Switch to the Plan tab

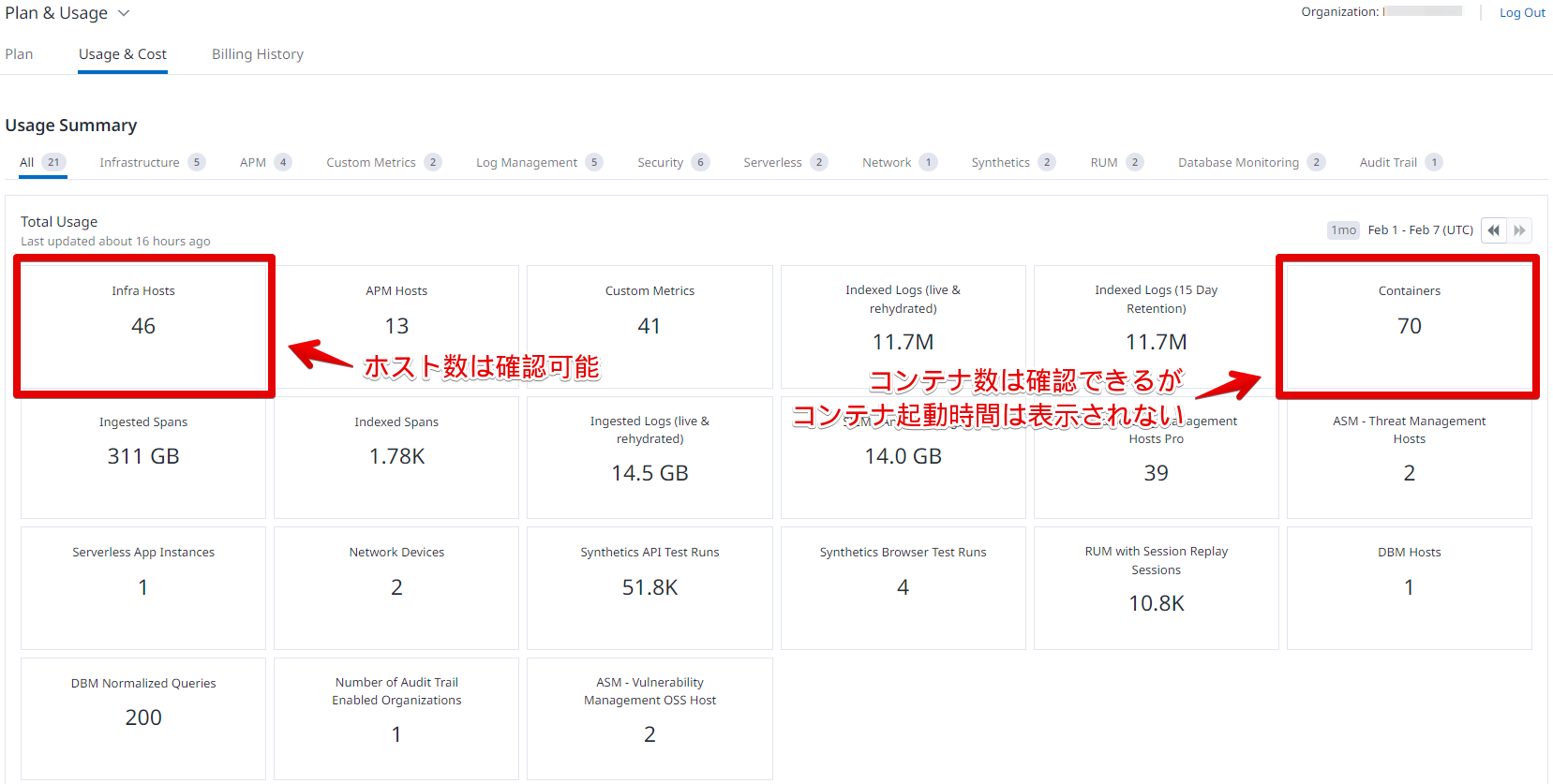point(19,54)
